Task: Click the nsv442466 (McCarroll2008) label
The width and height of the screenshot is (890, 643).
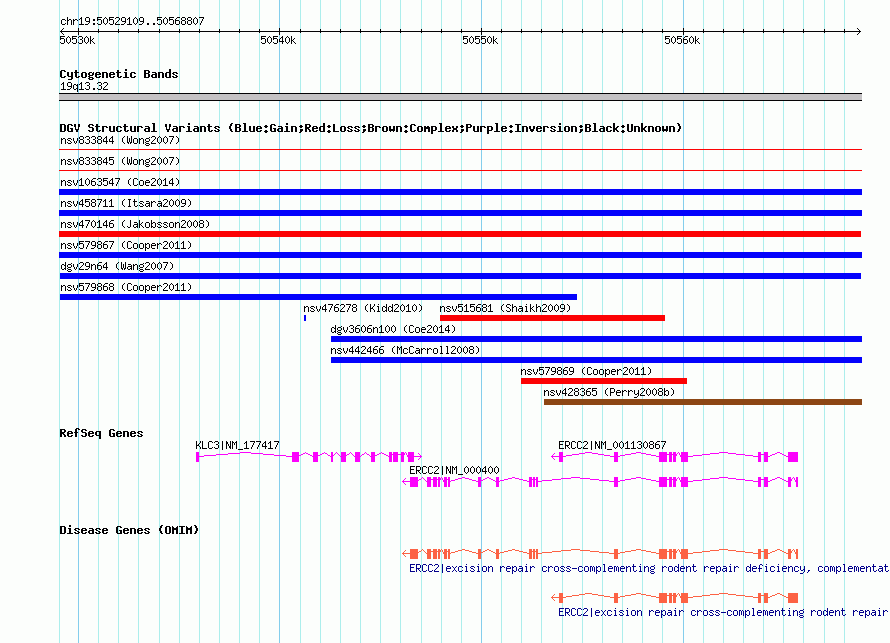Action: pos(405,350)
